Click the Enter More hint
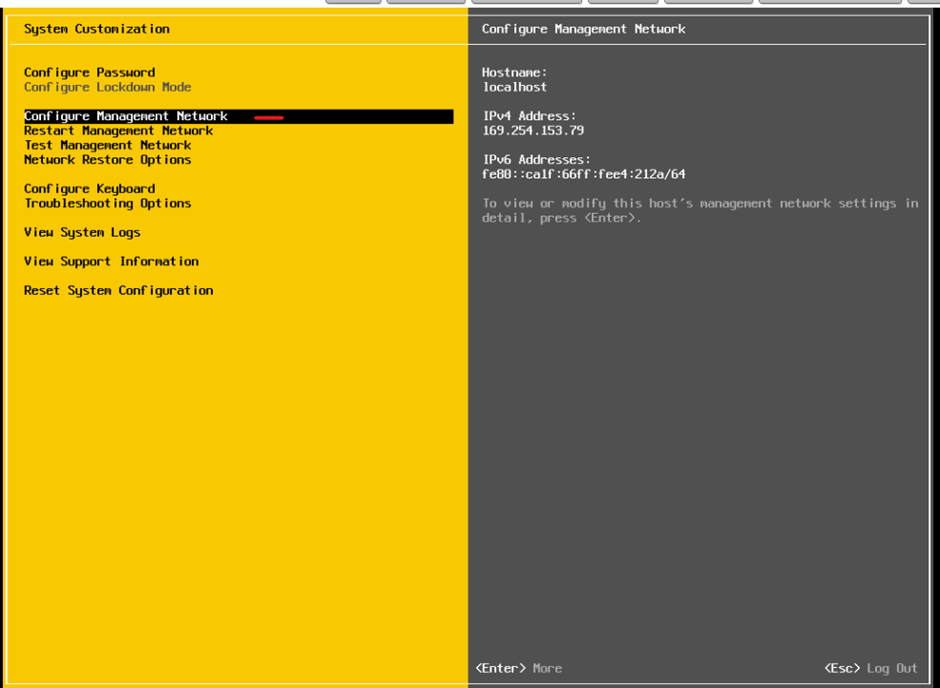This screenshot has height=688, width=940. pos(518,668)
